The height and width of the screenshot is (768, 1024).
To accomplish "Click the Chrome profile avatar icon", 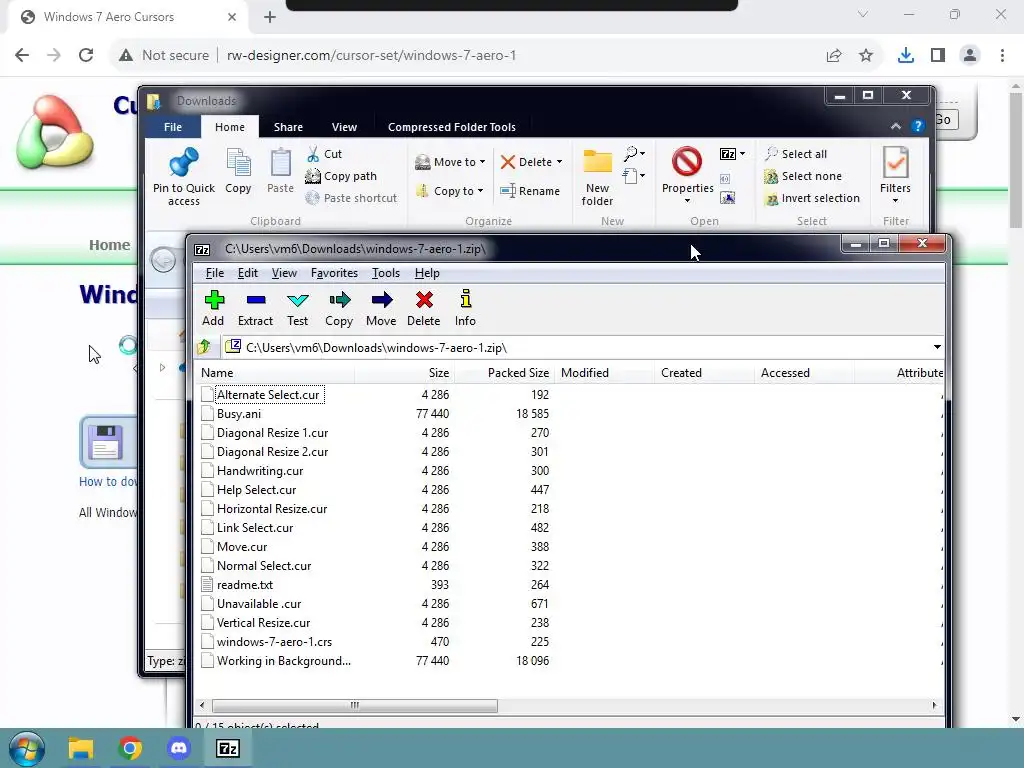I will [x=970, y=56].
